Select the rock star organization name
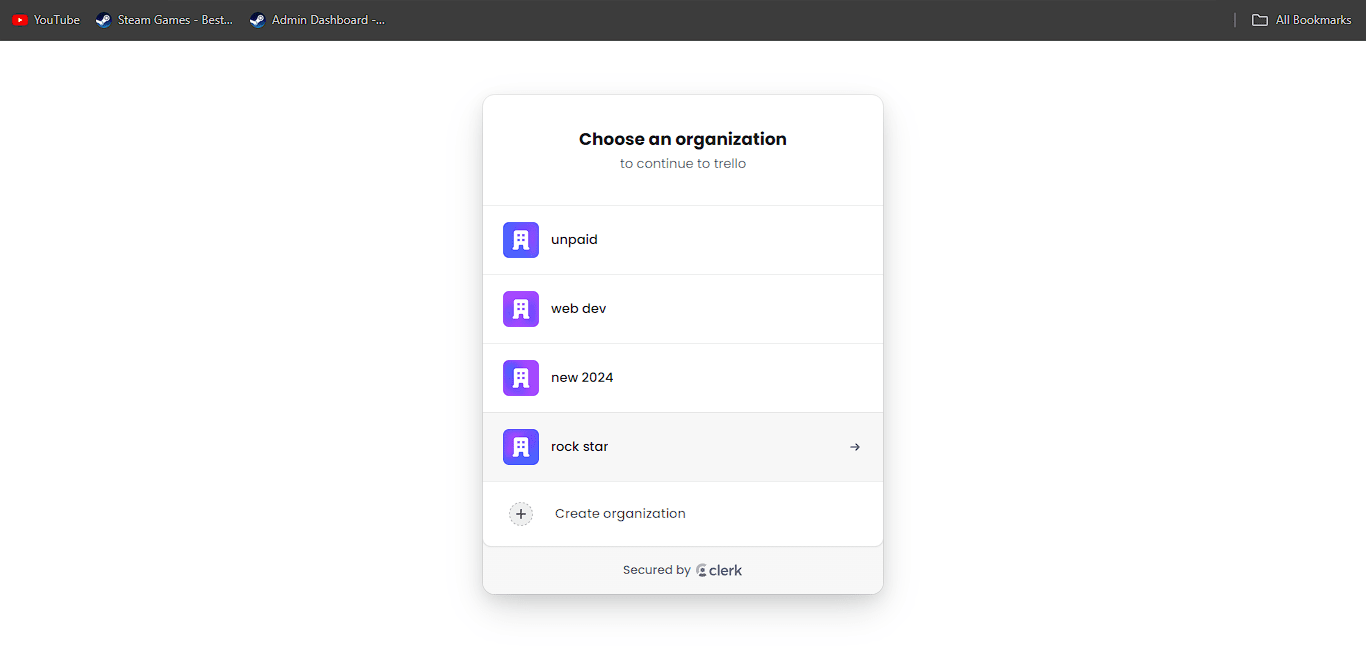 (580, 447)
